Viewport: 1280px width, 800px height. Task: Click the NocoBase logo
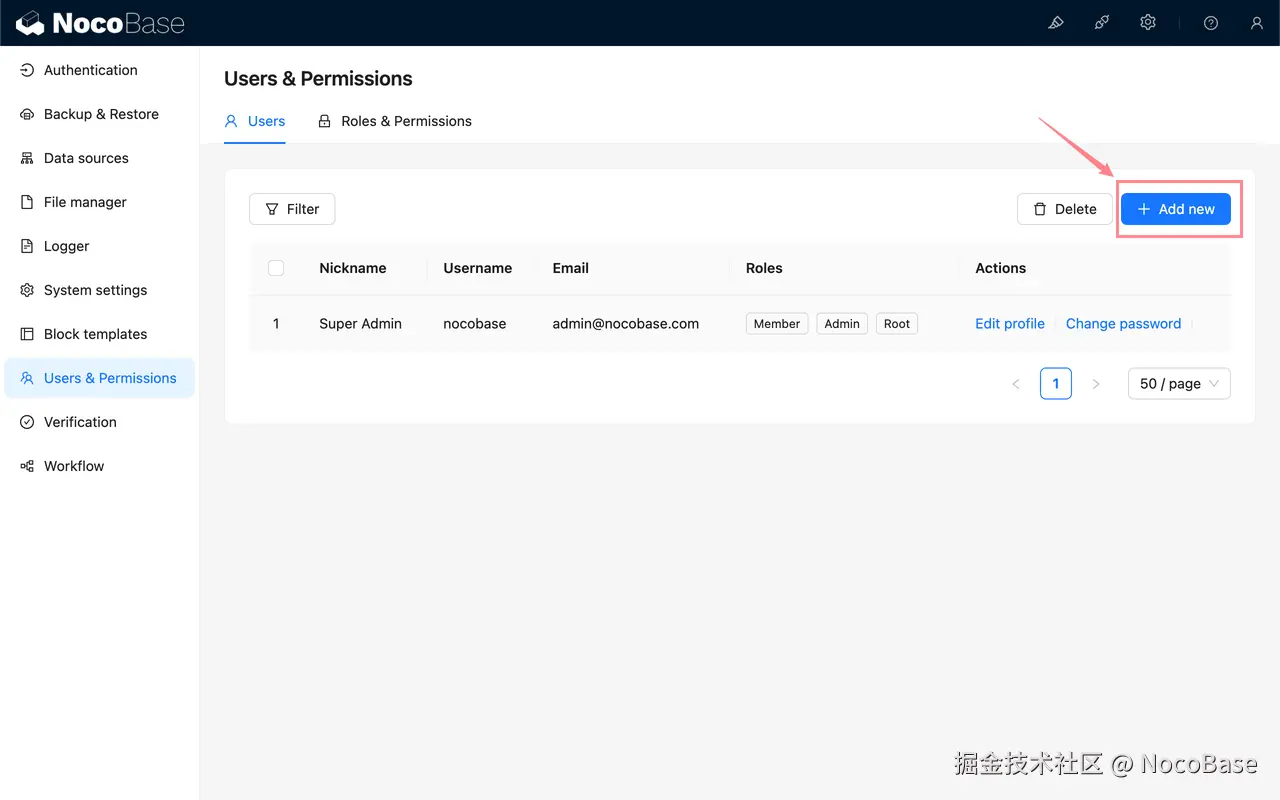(x=100, y=23)
